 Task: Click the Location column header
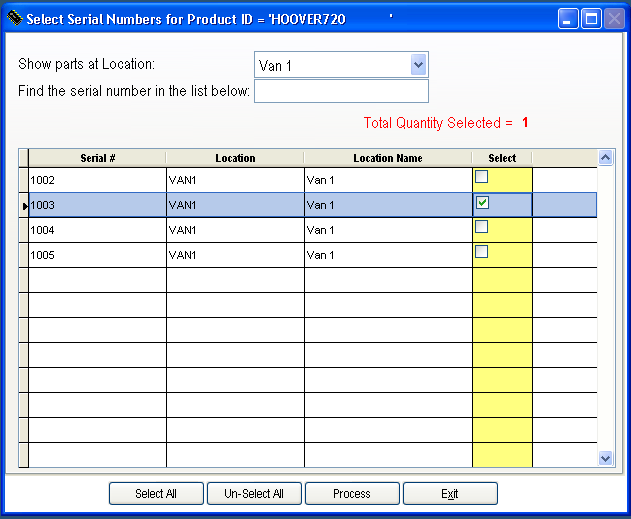click(235, 158)
